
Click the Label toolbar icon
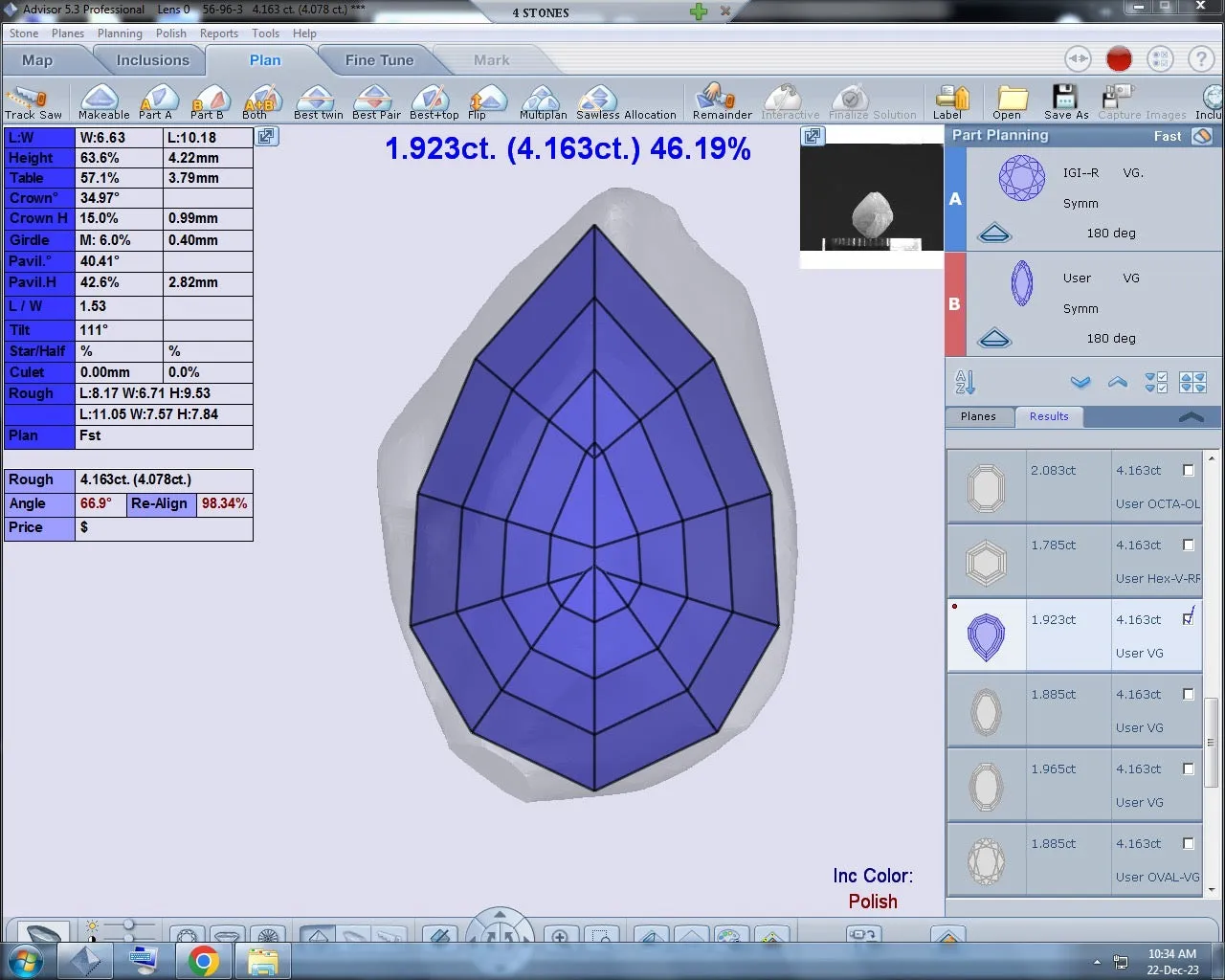(x=950, y=102)
